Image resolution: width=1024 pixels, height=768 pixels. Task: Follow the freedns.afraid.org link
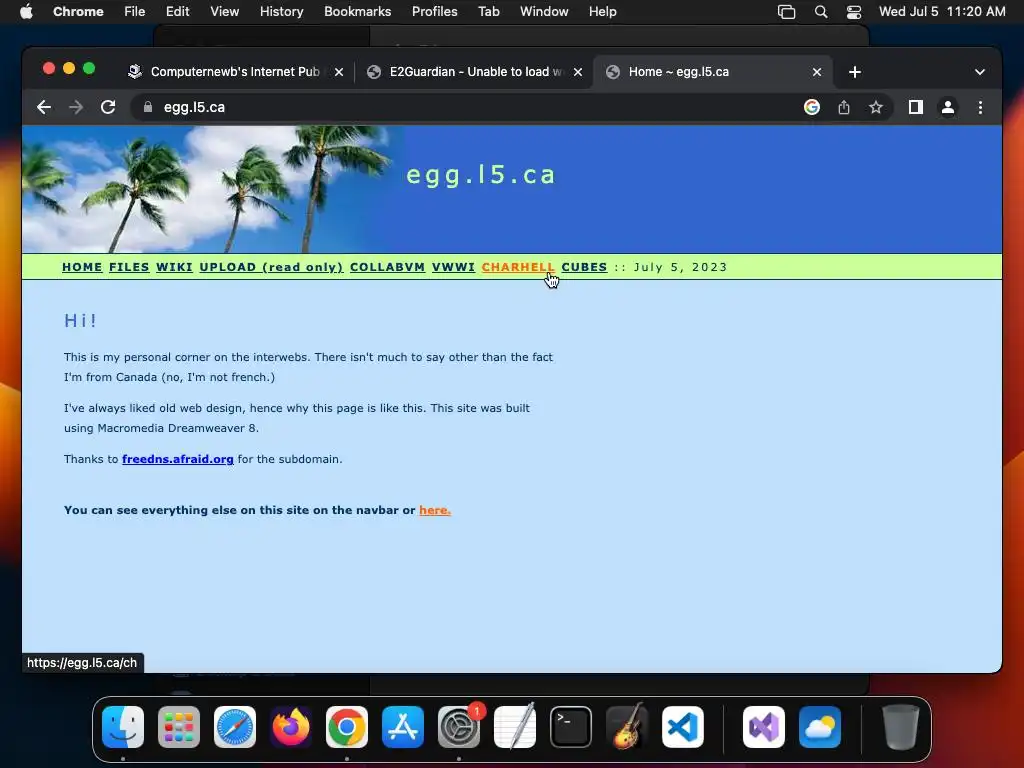178,459
